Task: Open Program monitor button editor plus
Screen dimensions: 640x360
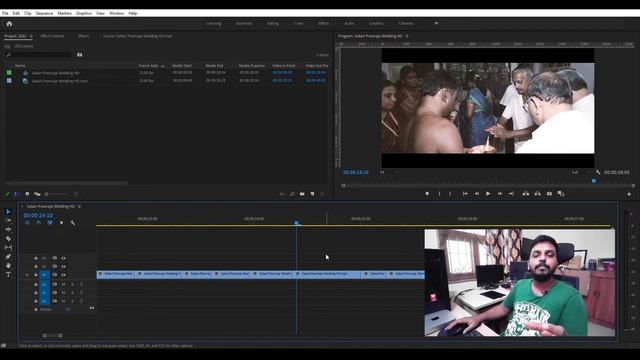Action: tap(629, 194)
